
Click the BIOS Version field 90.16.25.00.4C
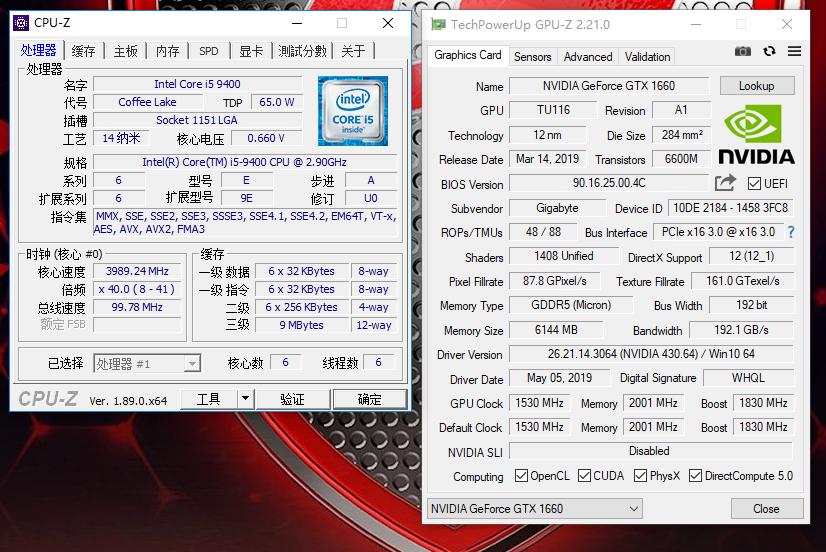[x=609, y=183]
